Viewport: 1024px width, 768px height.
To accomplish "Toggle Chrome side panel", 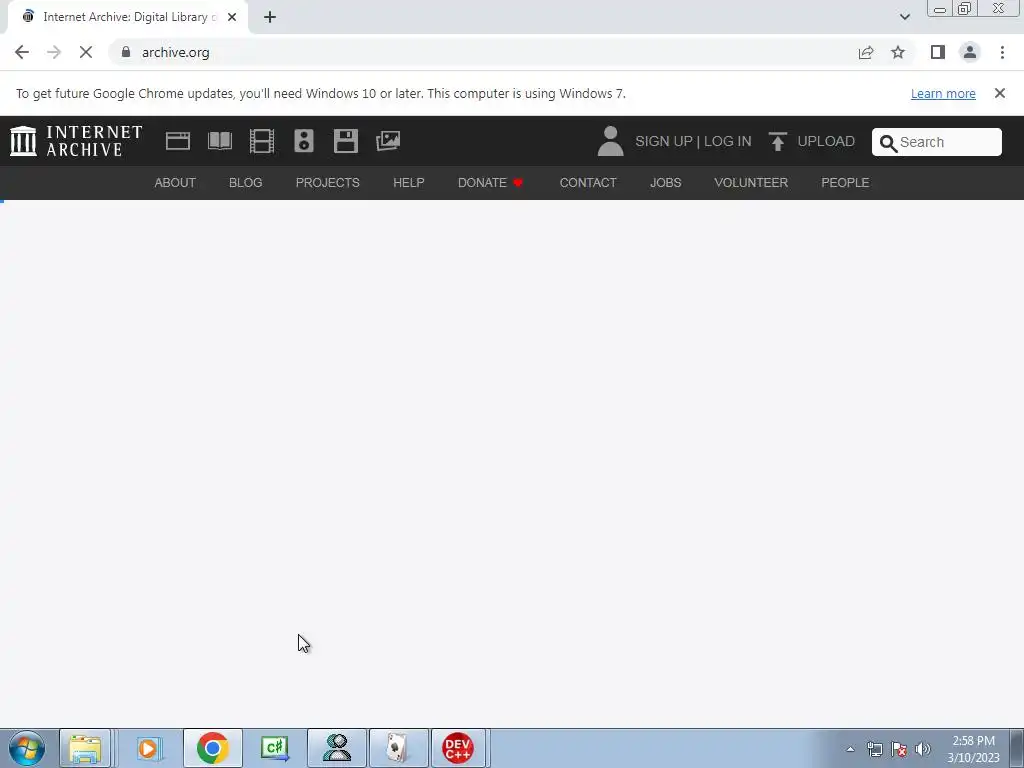I will [x=938, y=52].
